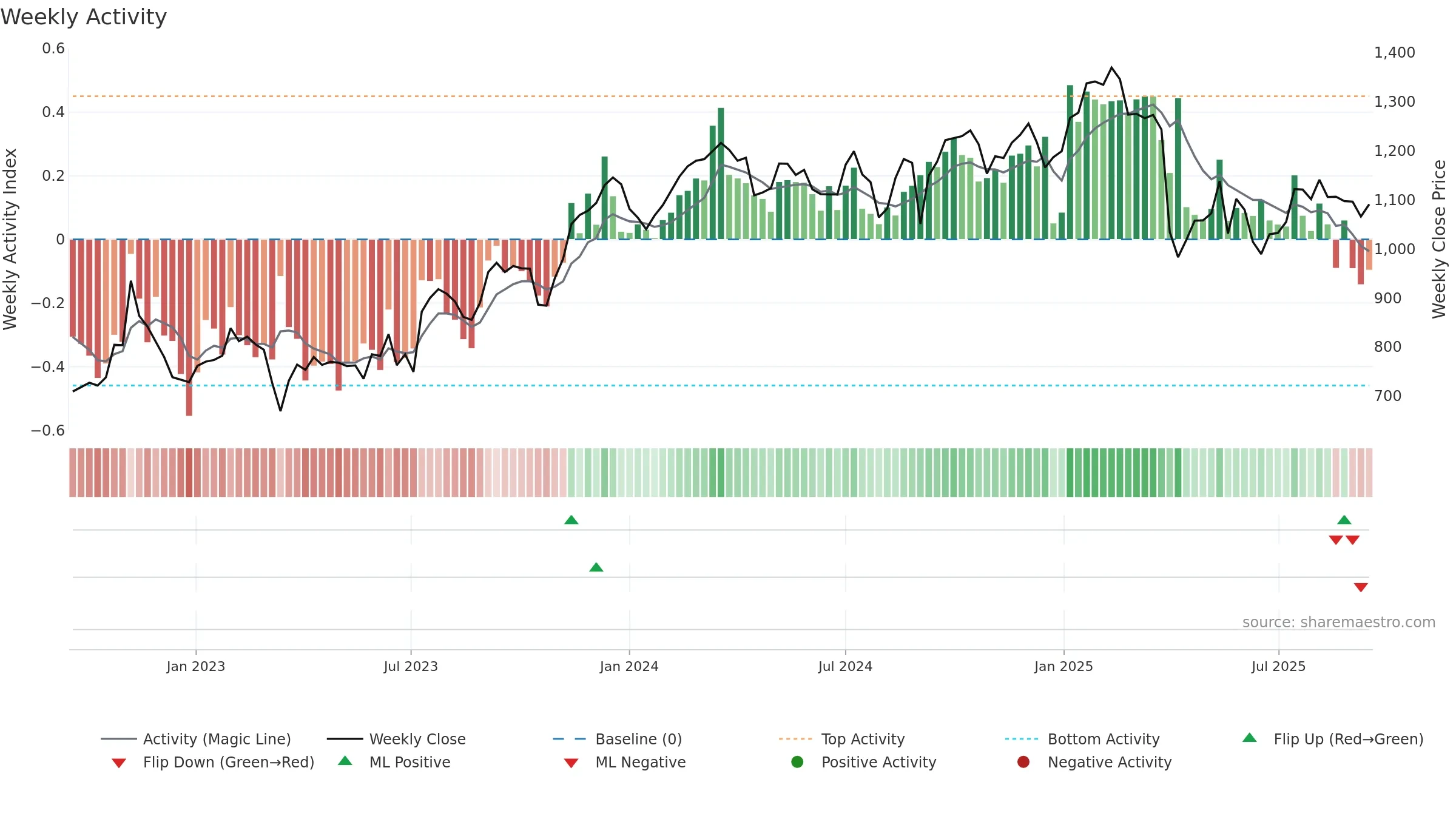Toggle the Flip Down (Green→Red) legend entry
This screenshot has height=819, width=1456.
pyautogui.click(x=213, y=762)
